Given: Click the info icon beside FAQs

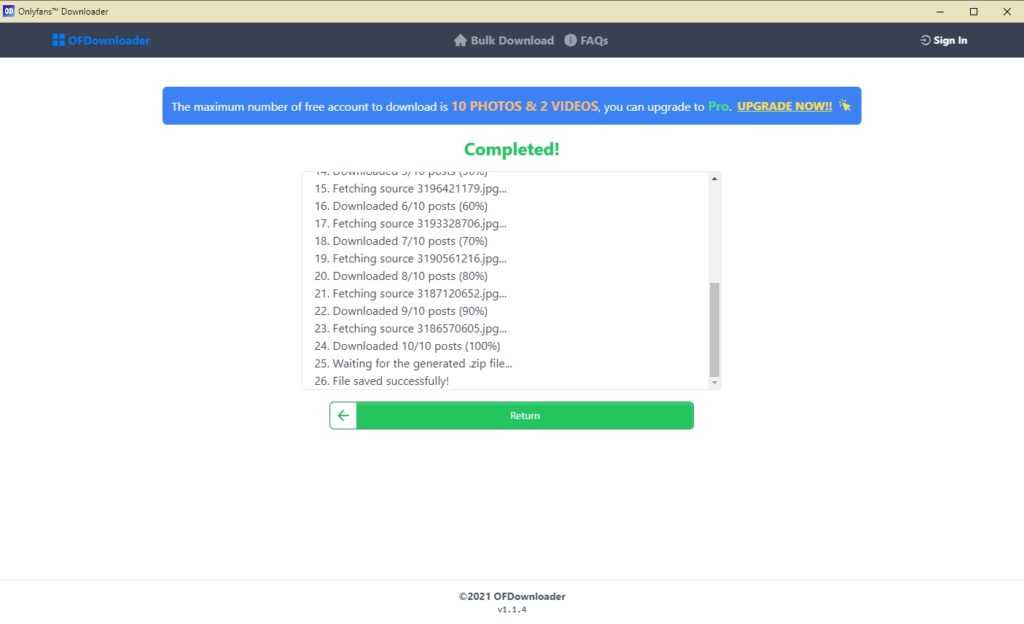Looking at the screenshot, I should pyautogui.click(x=571, y=40).
